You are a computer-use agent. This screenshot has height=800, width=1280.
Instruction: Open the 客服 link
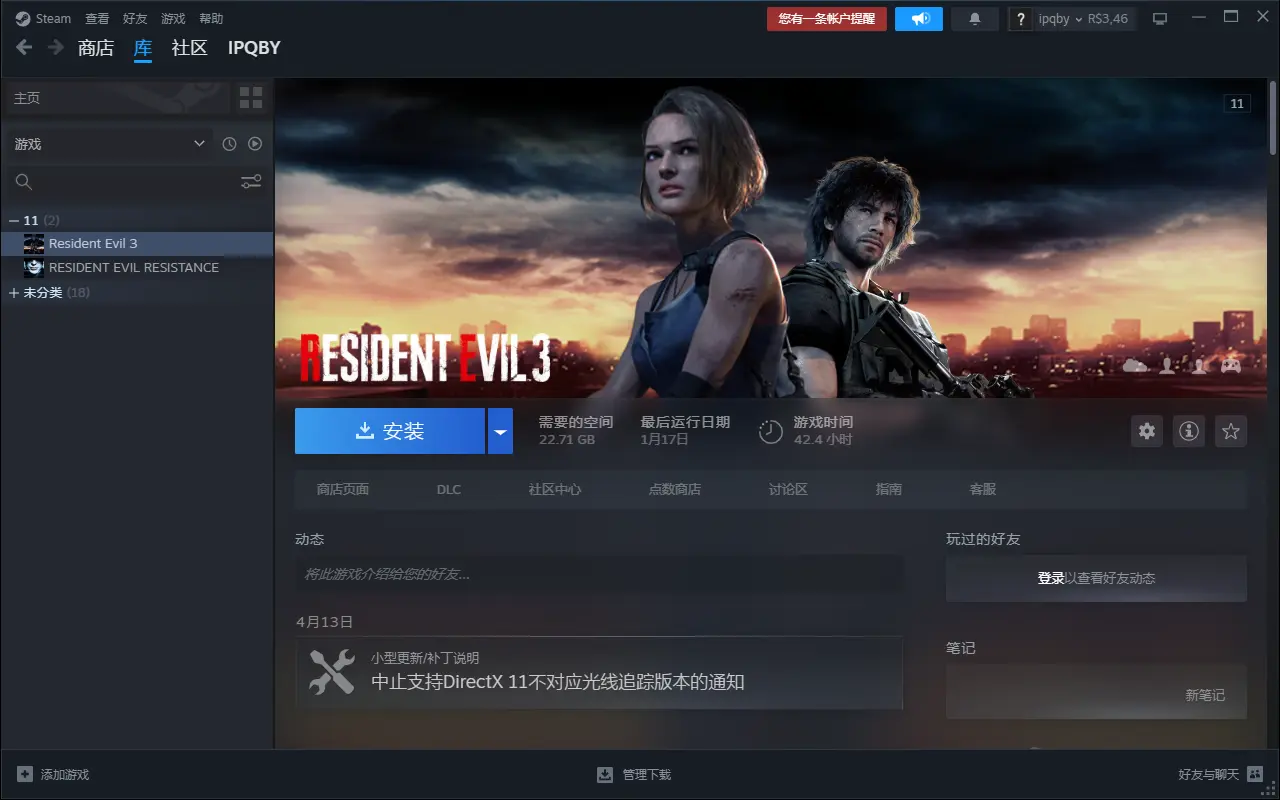click(983, 489)
